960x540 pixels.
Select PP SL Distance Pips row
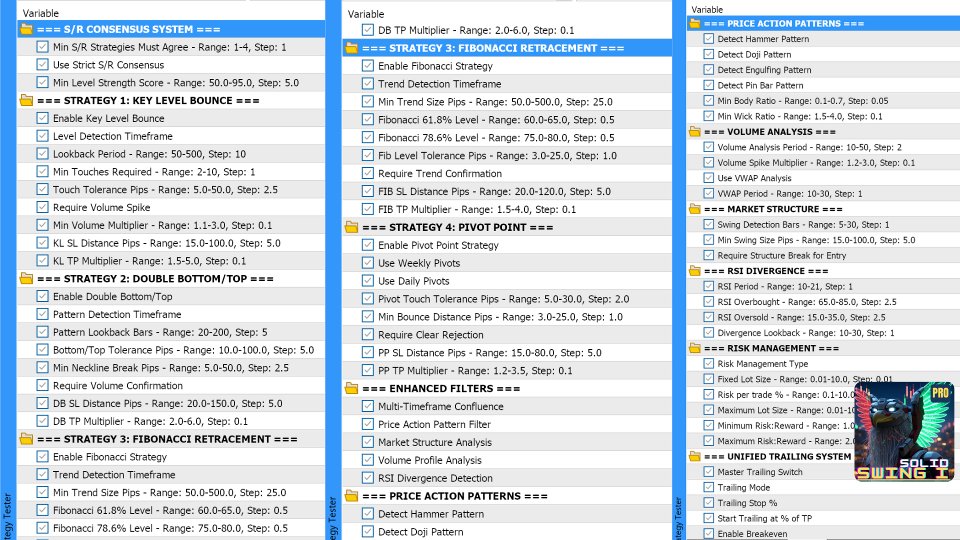507,352
